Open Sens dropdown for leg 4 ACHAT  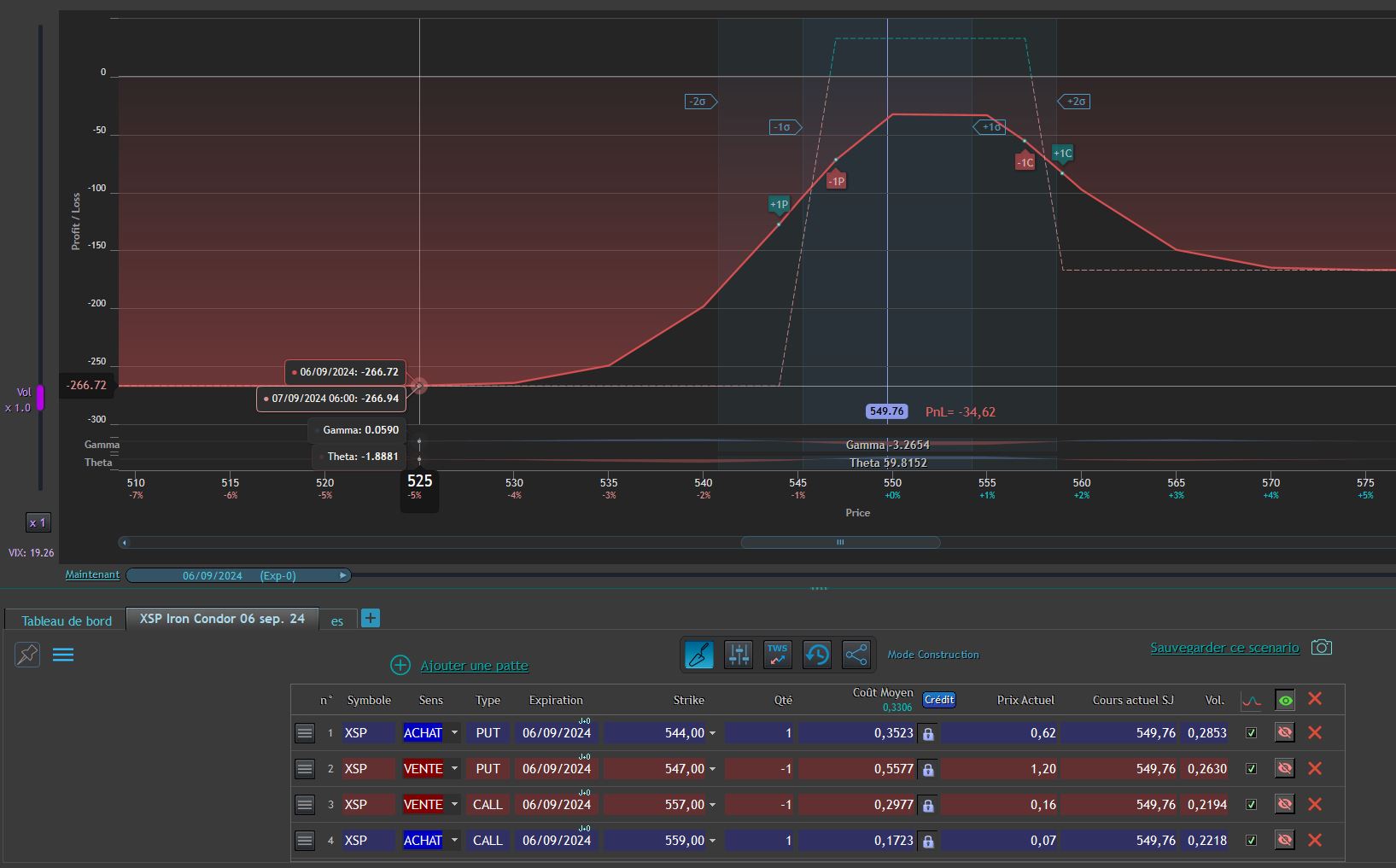click(454, 841)
